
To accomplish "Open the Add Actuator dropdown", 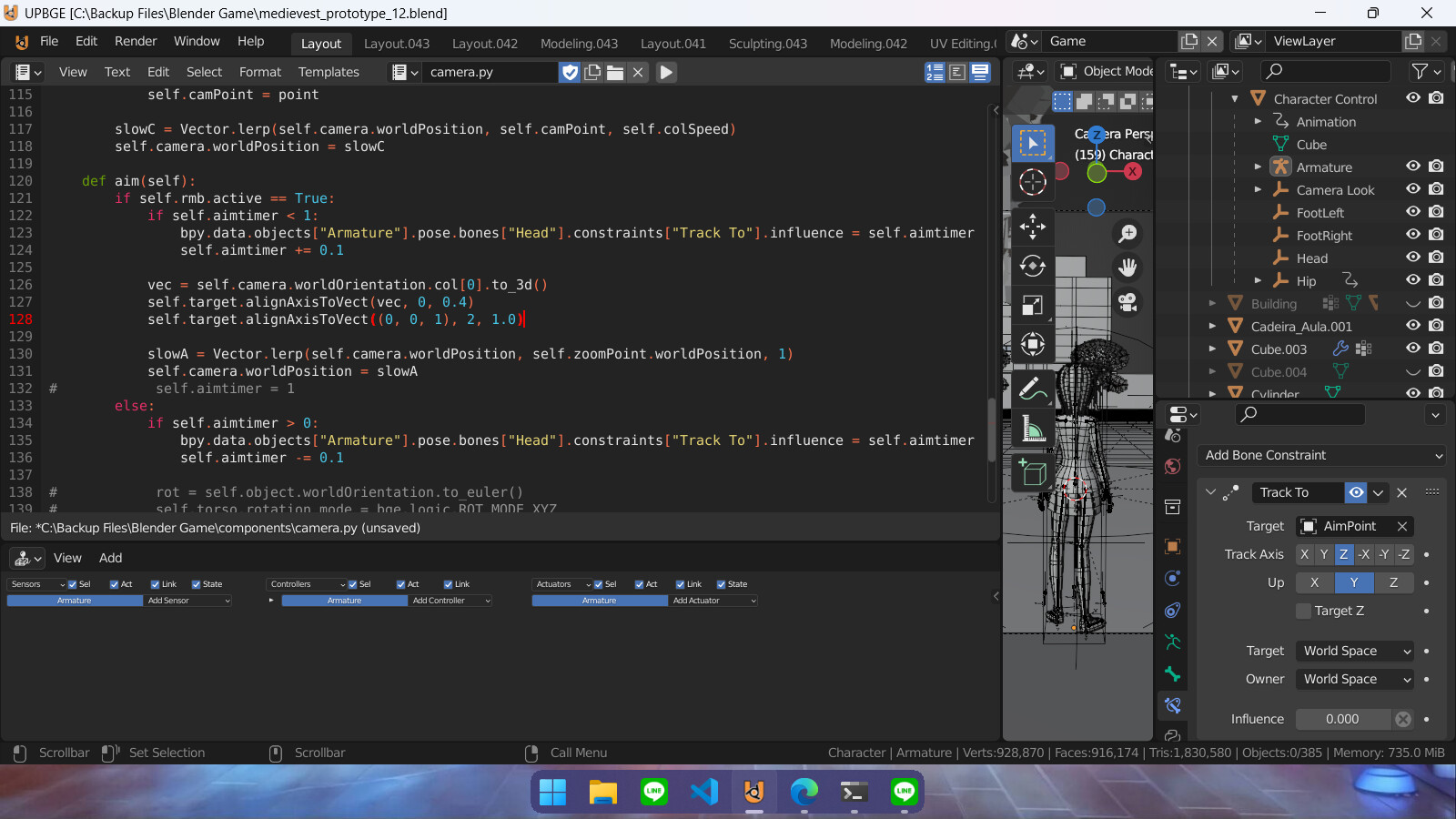I will (x=714, y=601).
